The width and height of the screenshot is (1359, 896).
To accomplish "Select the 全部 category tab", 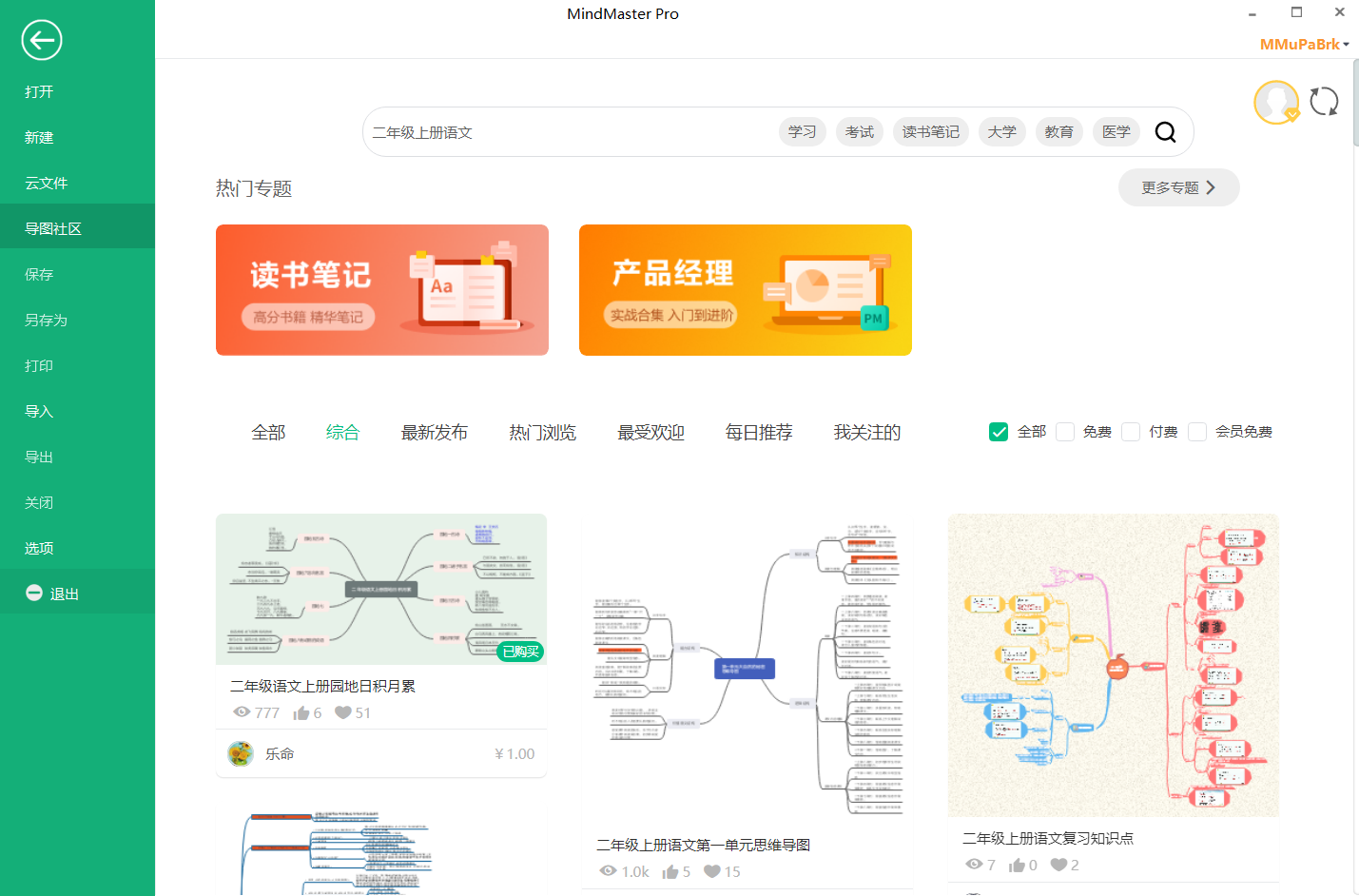I will point(268,433).
